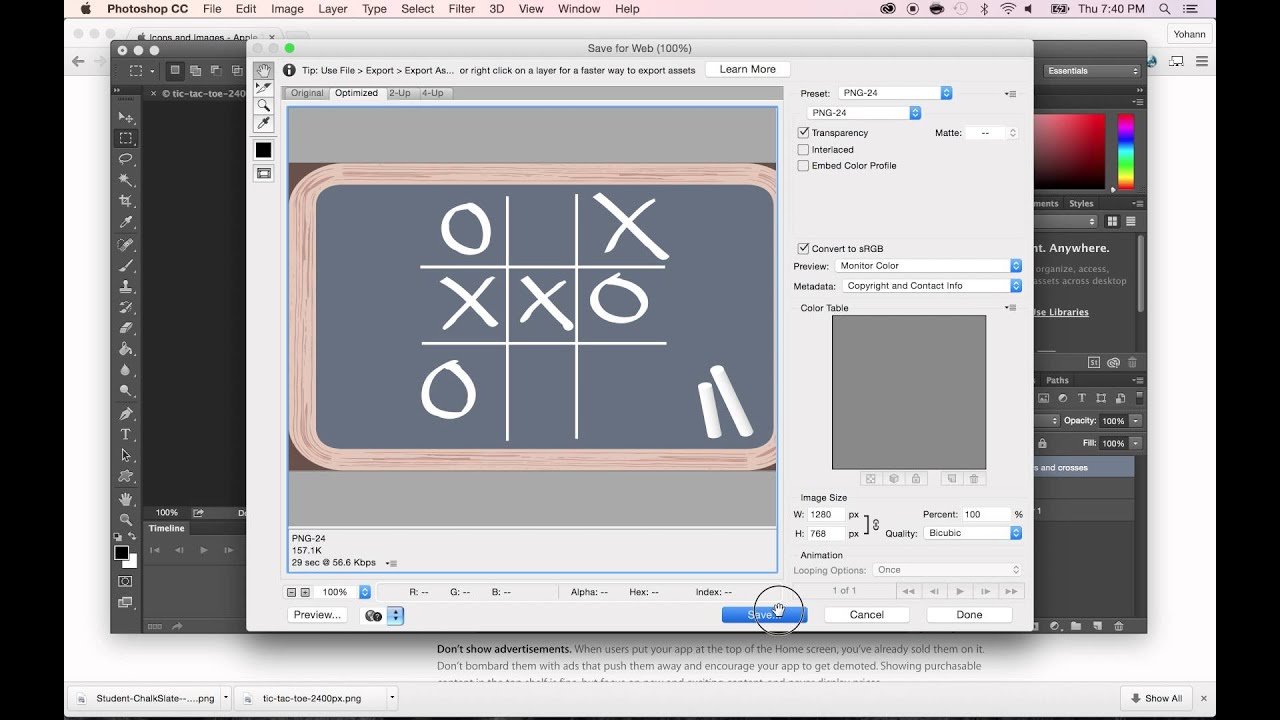
Task: Open the Preset dropdown
Action: click(894, 93)
